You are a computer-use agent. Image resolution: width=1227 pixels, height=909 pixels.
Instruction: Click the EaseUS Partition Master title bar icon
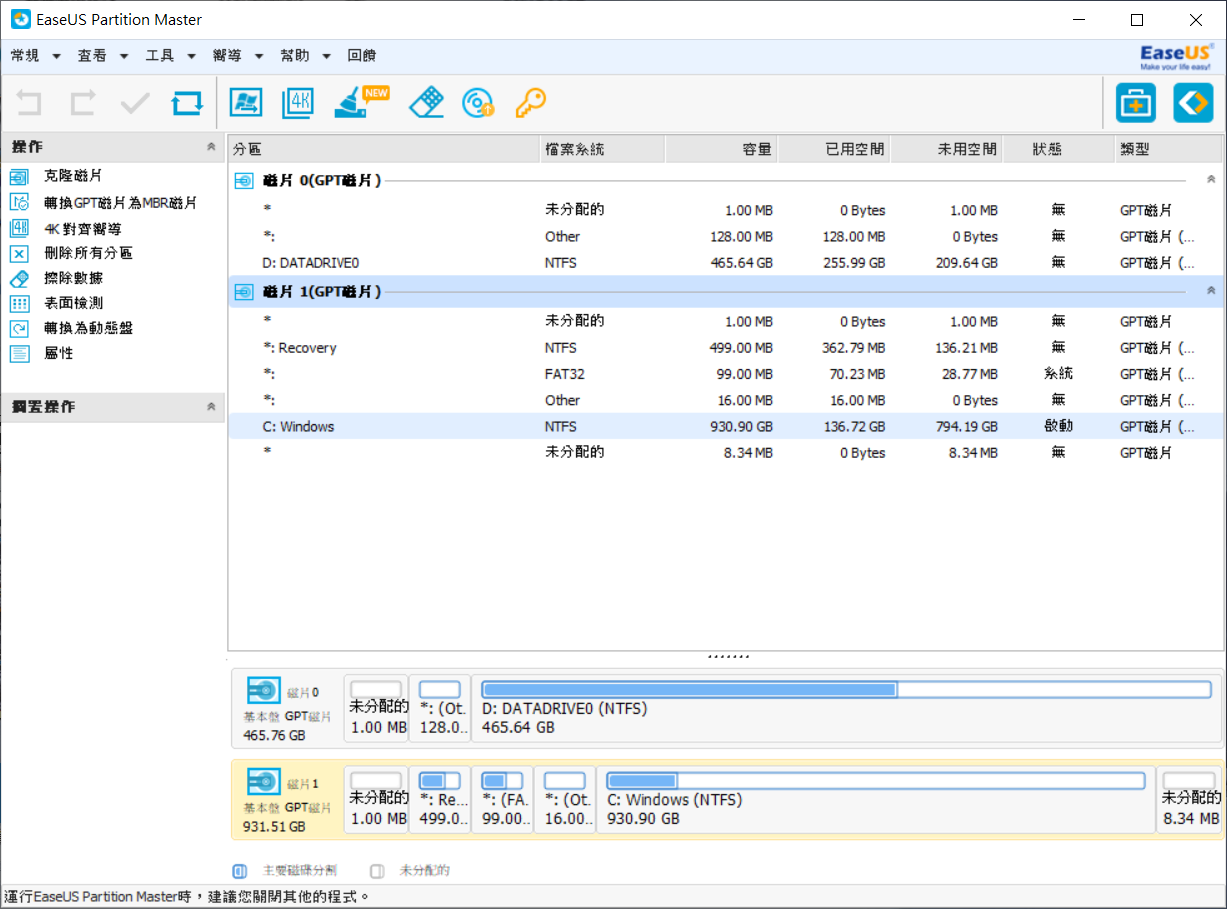(x=20, y=20)
